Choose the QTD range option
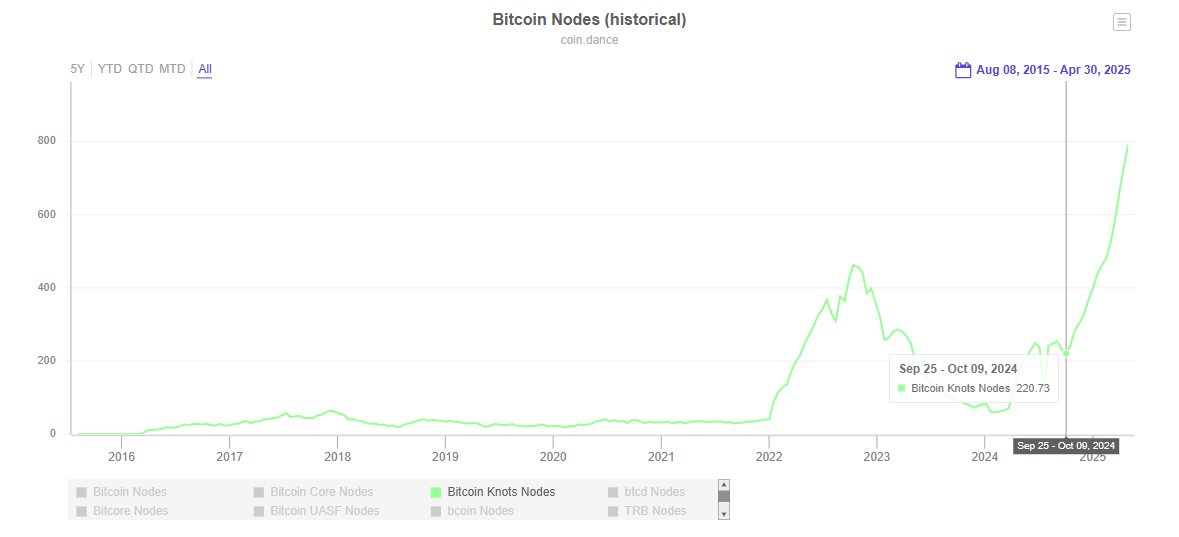This screenshot has width=1179, height=537. coord(141,69)
